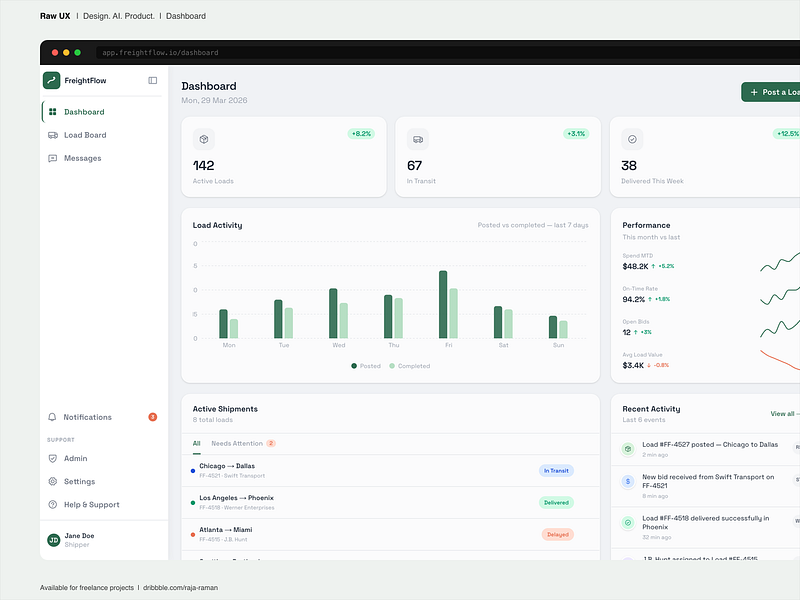Select the All shipments tab

(x=196, y=443)
